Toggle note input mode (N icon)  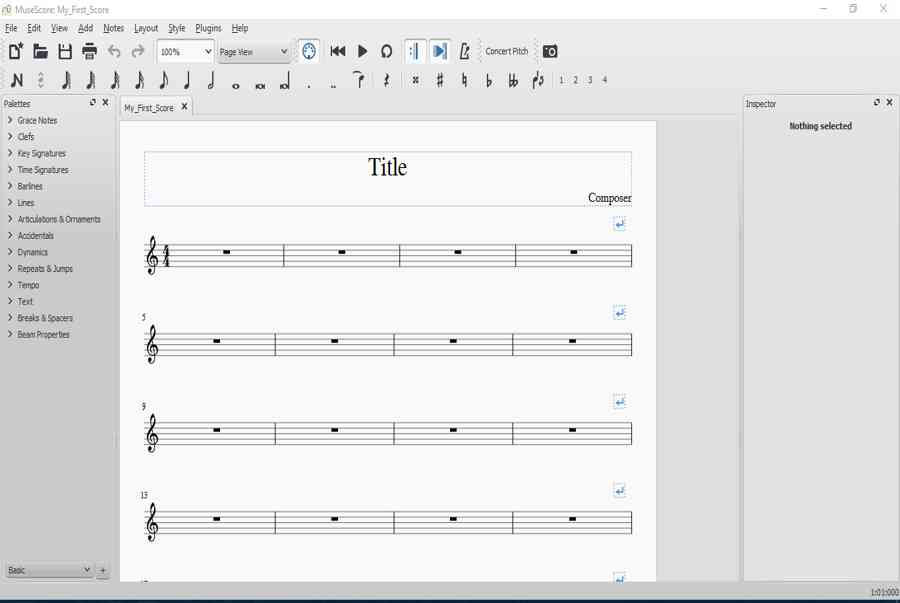point(17,81)
